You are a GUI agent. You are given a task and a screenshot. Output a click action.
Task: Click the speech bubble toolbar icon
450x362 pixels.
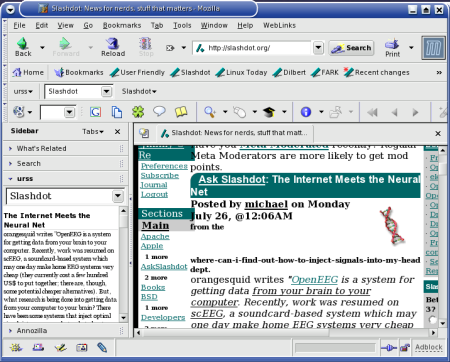[159, 111]
